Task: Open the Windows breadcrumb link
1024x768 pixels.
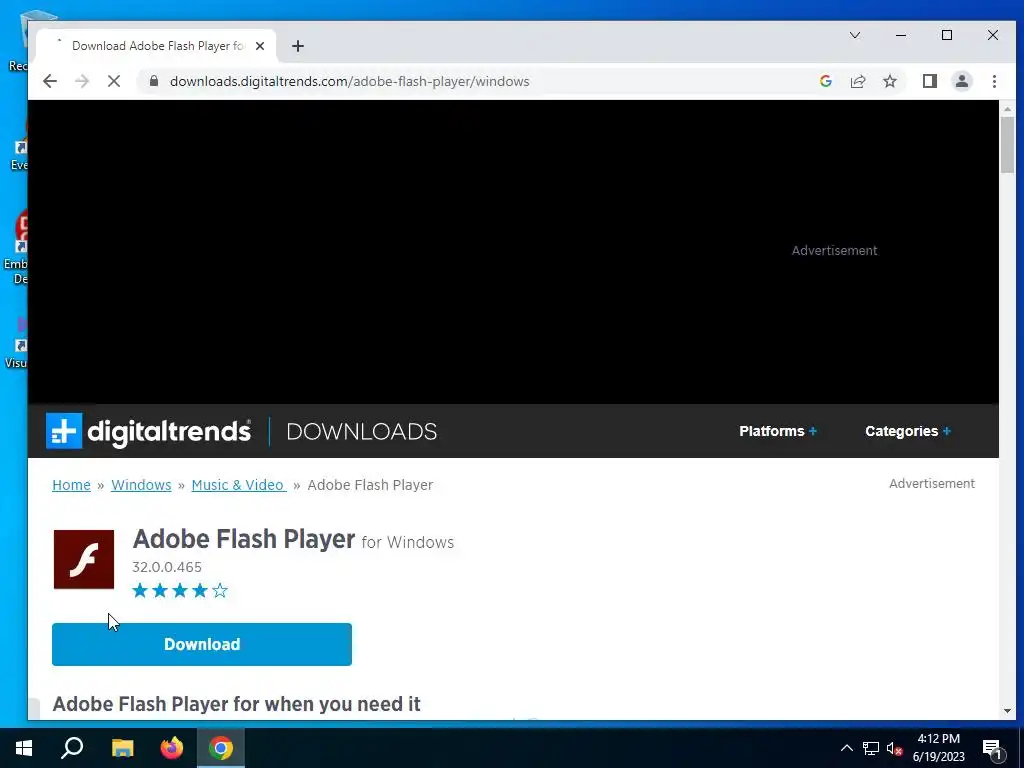Action: coord(141,485)
